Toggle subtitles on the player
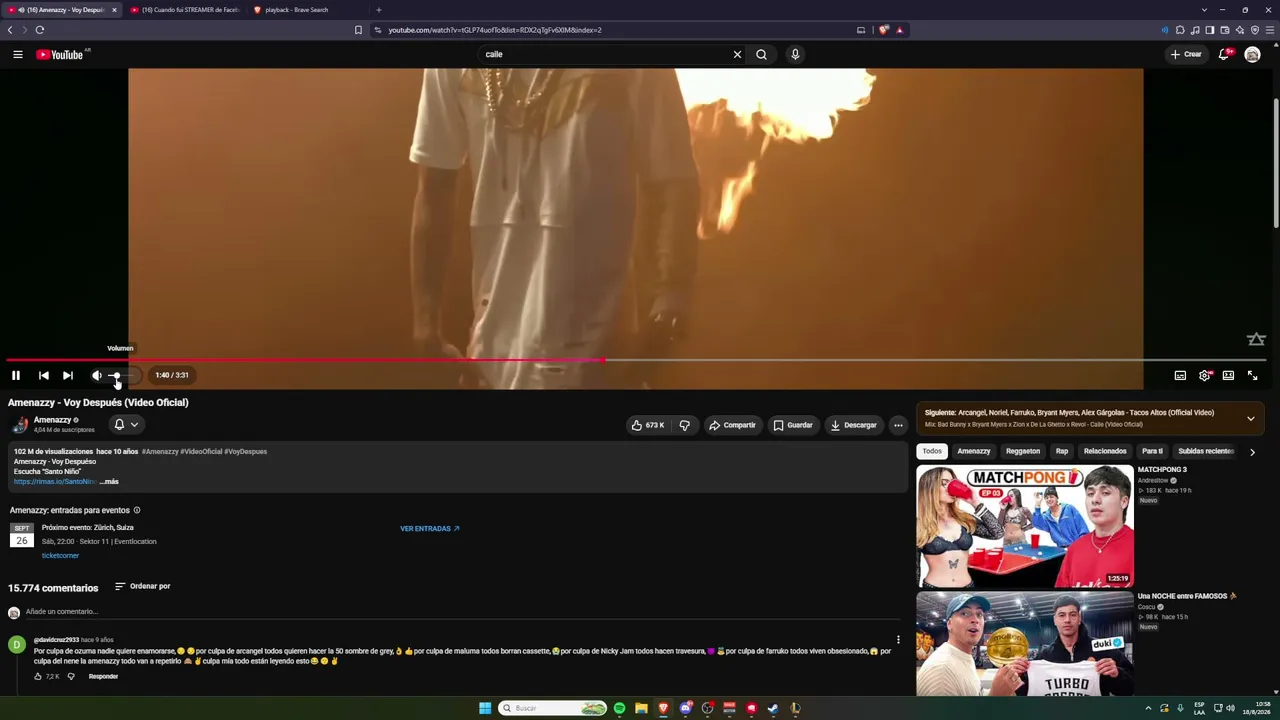The height and width of the screenshot is (720, 1280). [1180, 375]
